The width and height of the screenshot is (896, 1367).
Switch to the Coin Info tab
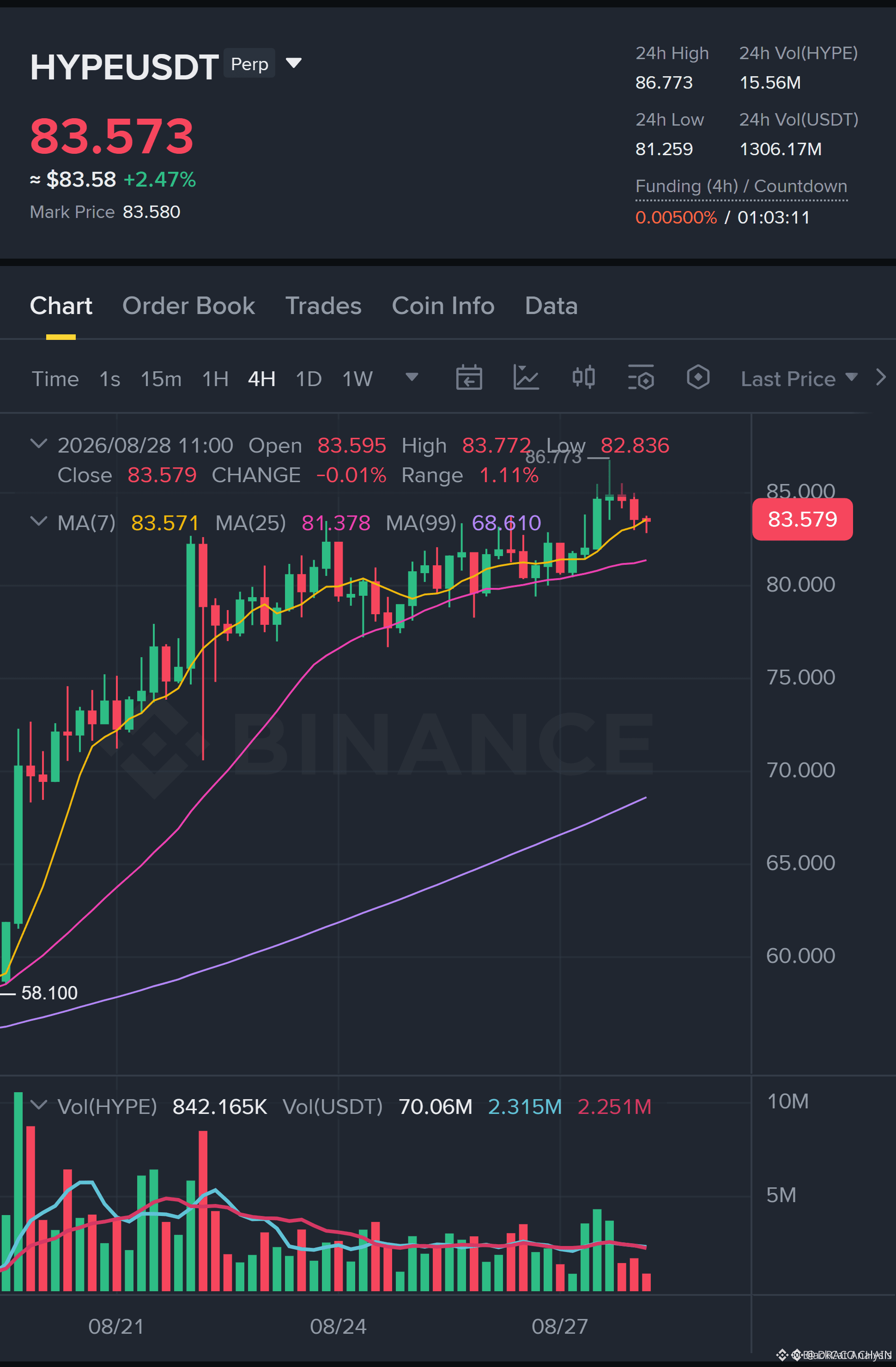443,306
